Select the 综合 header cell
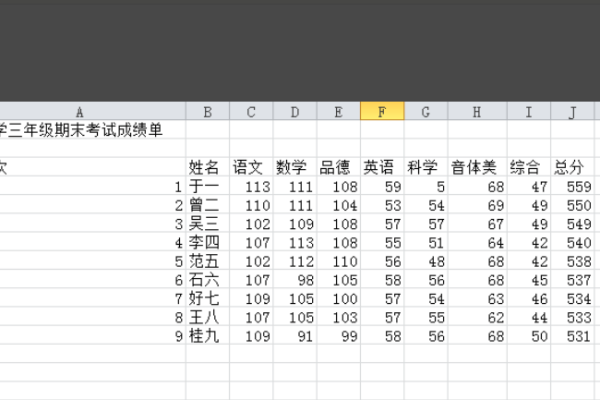 [x=526, y=167]
